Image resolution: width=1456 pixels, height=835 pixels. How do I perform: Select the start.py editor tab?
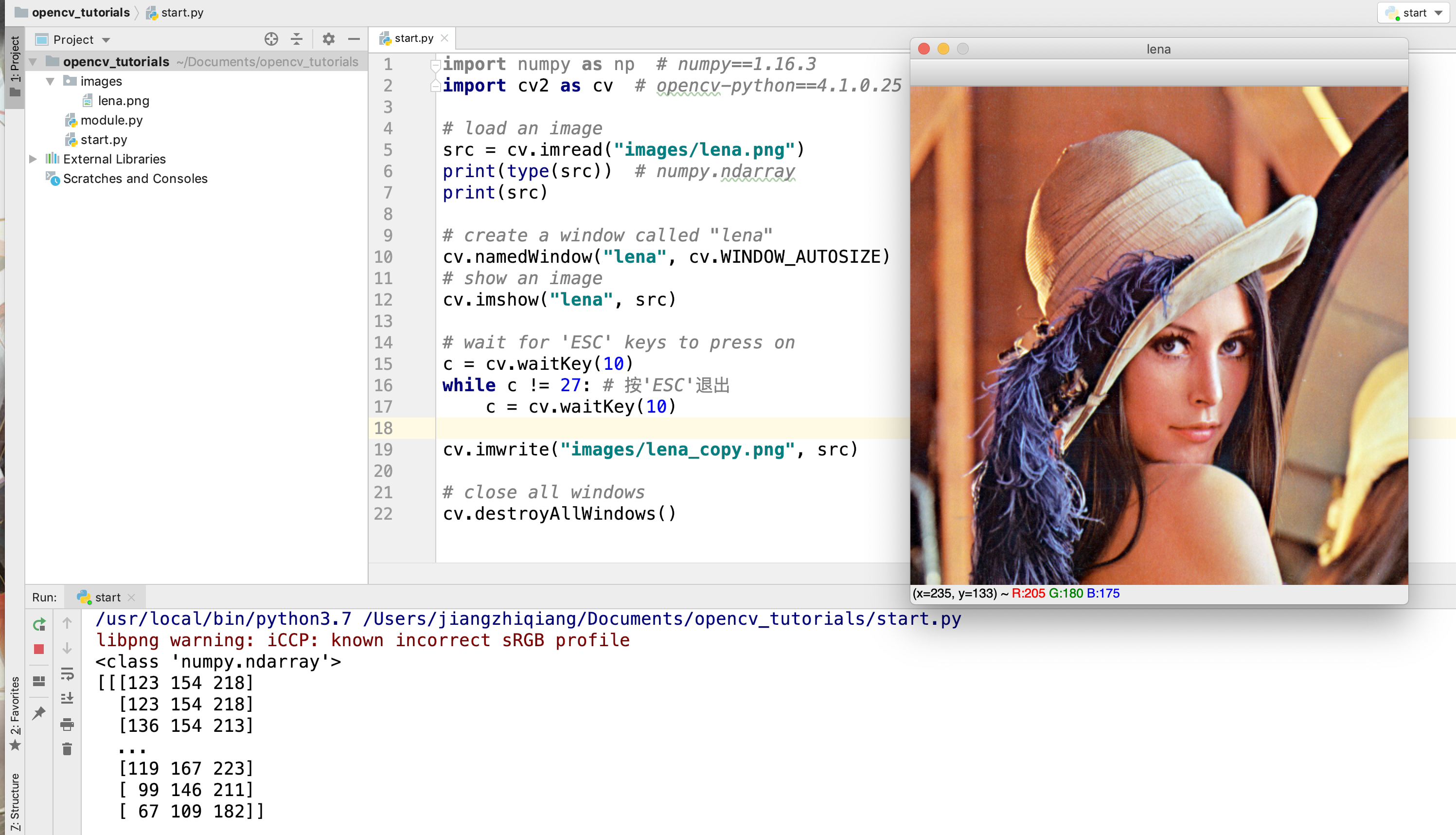(412, 38)
